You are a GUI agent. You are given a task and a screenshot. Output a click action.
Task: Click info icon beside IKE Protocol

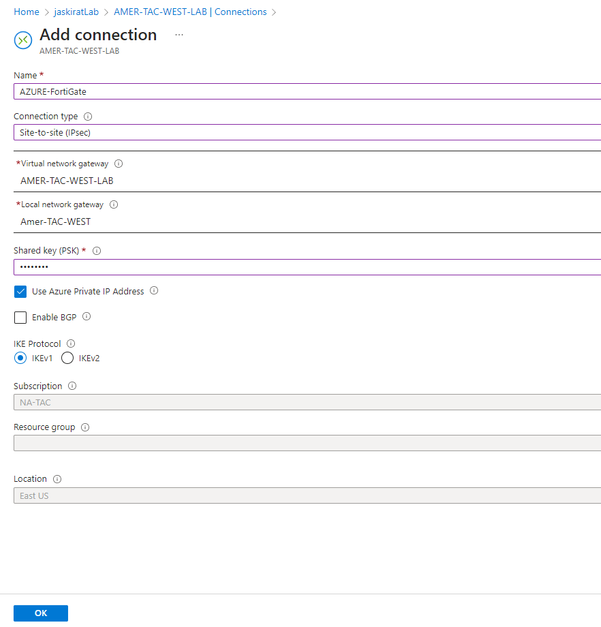70,344
